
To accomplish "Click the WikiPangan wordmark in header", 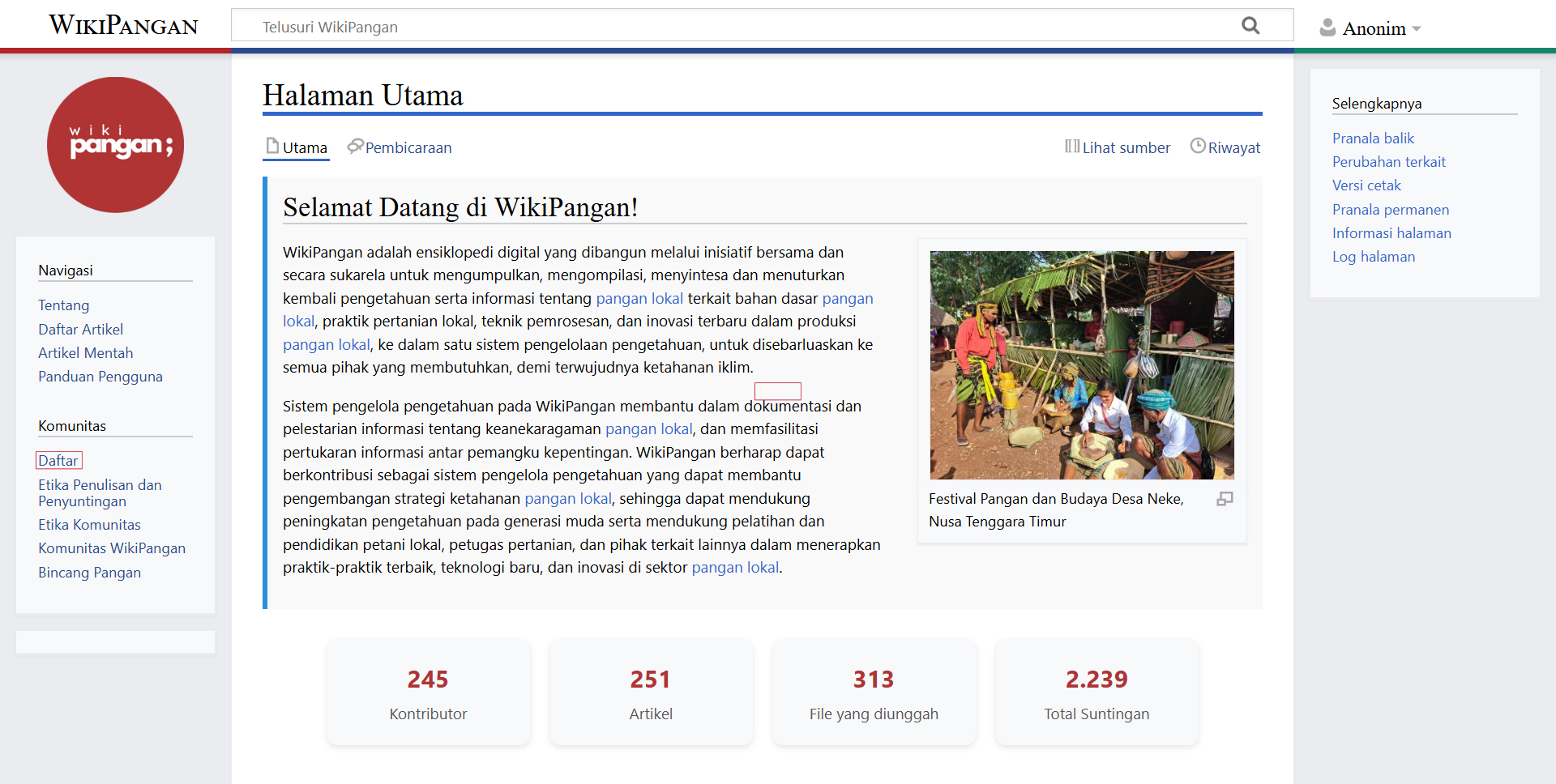I will point(123,26).
